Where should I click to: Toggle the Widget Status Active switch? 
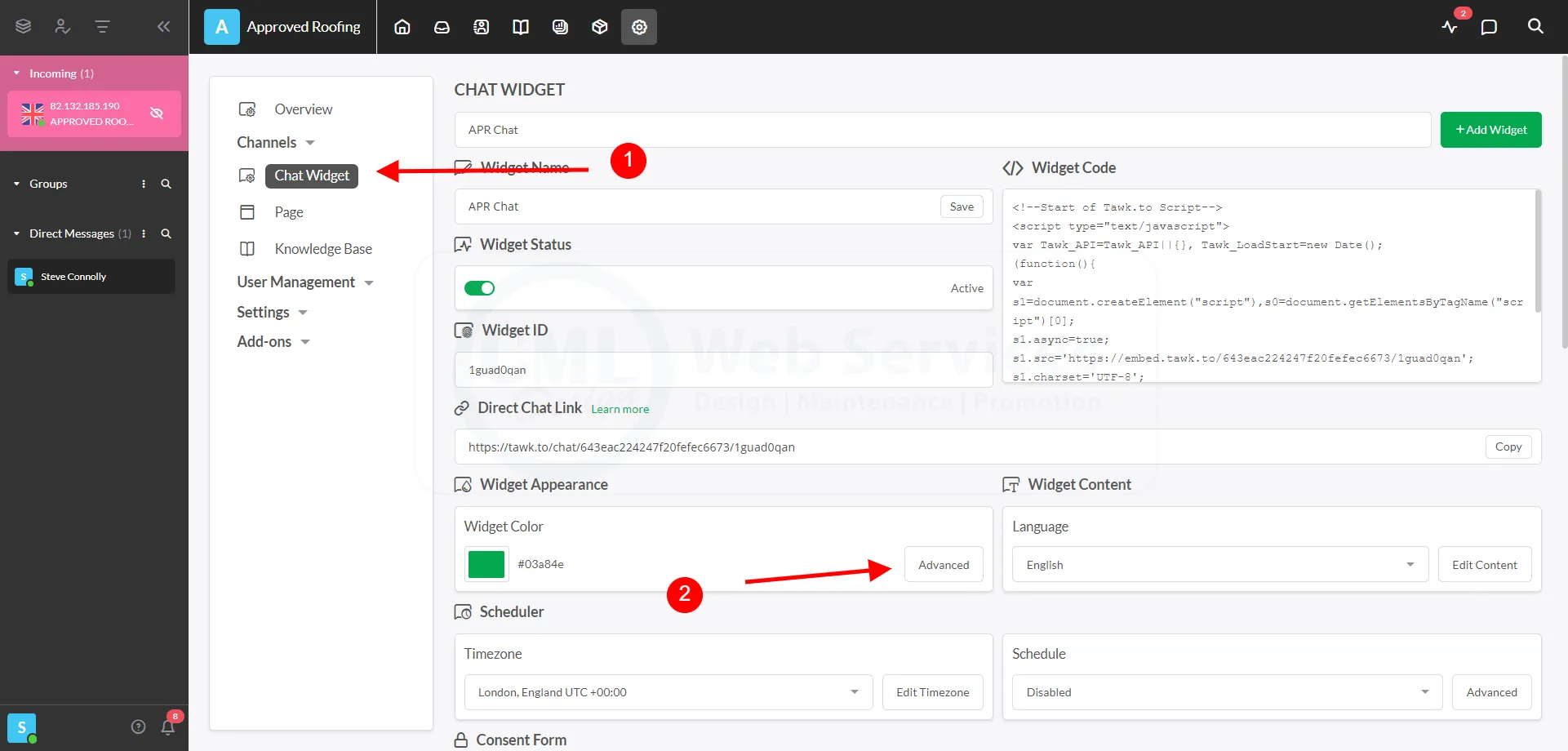click(x=479, y=287)
